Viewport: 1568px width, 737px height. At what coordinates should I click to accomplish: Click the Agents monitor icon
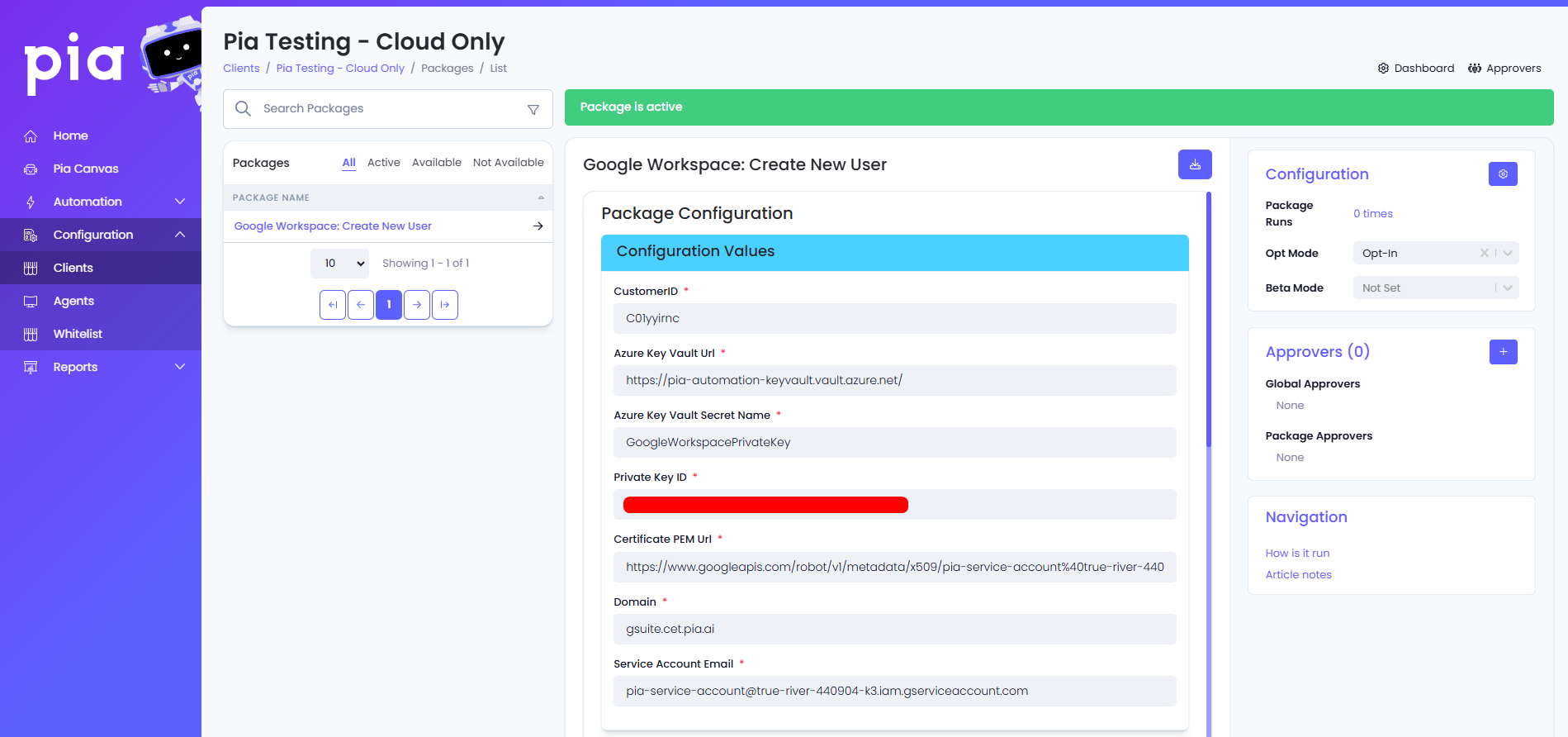[x=31, y=301]
